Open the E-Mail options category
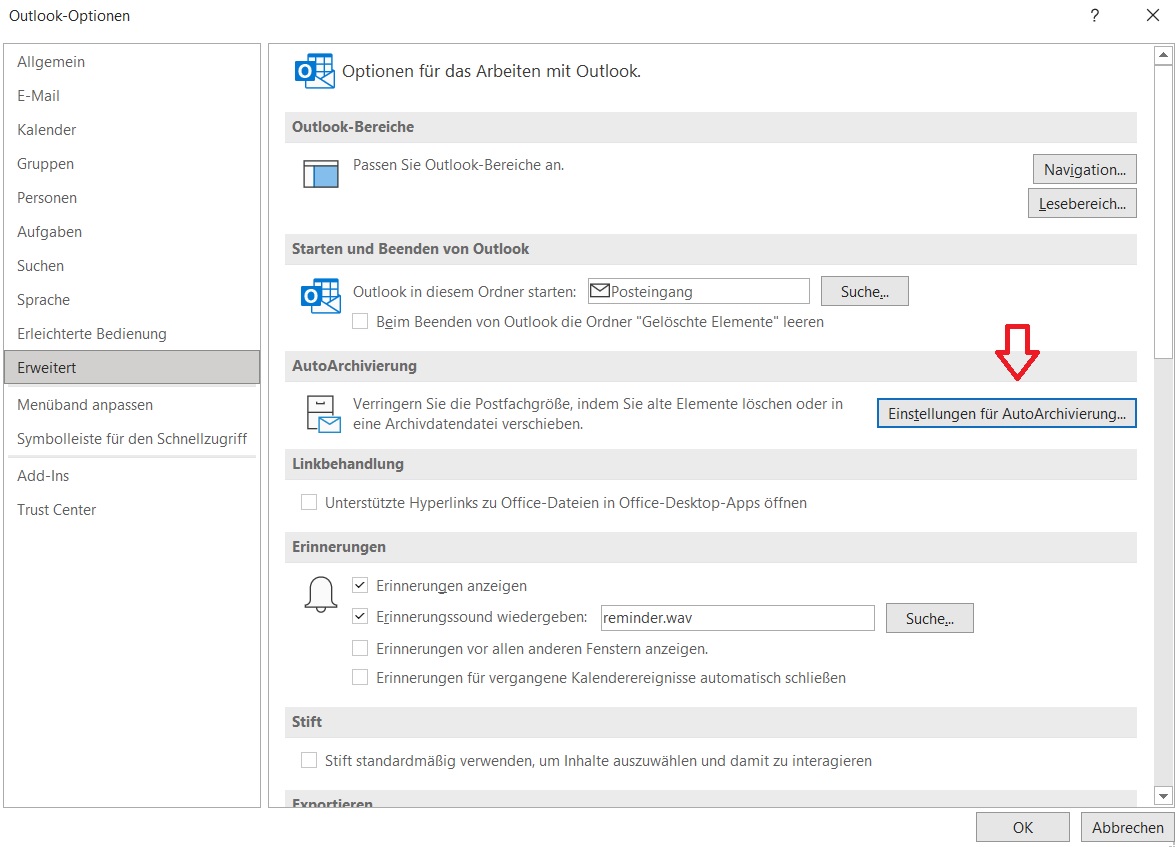Image resolution: width=1175 pixels, height=847 pixels. pyautogui.click(x=132, y=96)
